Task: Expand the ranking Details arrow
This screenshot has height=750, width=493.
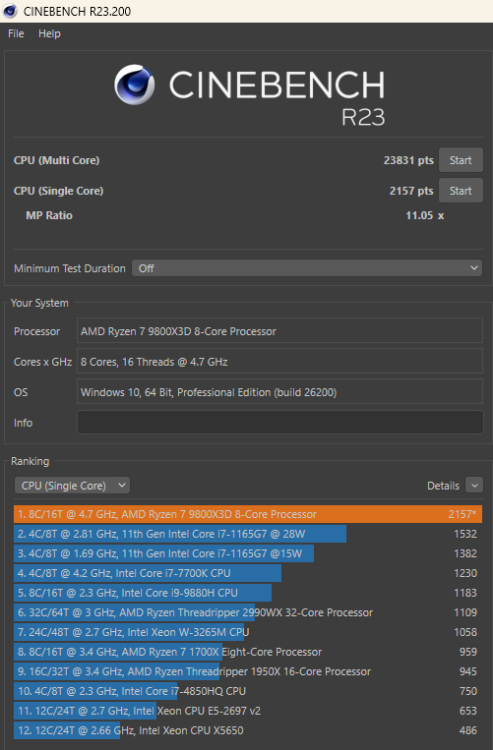Action: pyautogui.click(x=474, y=485)
